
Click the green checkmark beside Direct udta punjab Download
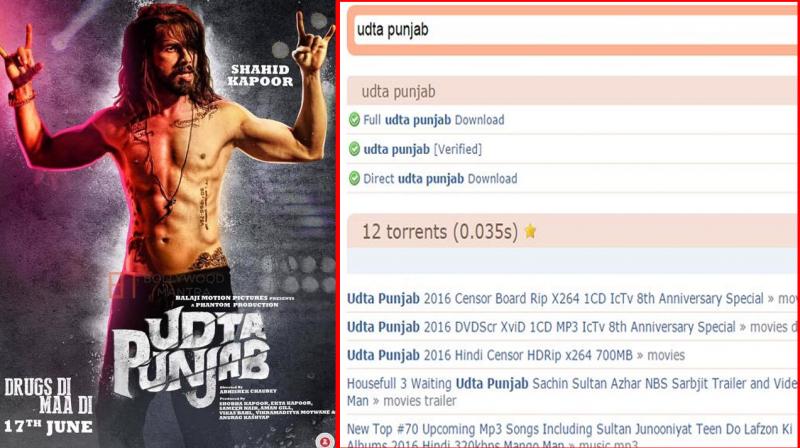pyautogui.click(x=354, y=179)
